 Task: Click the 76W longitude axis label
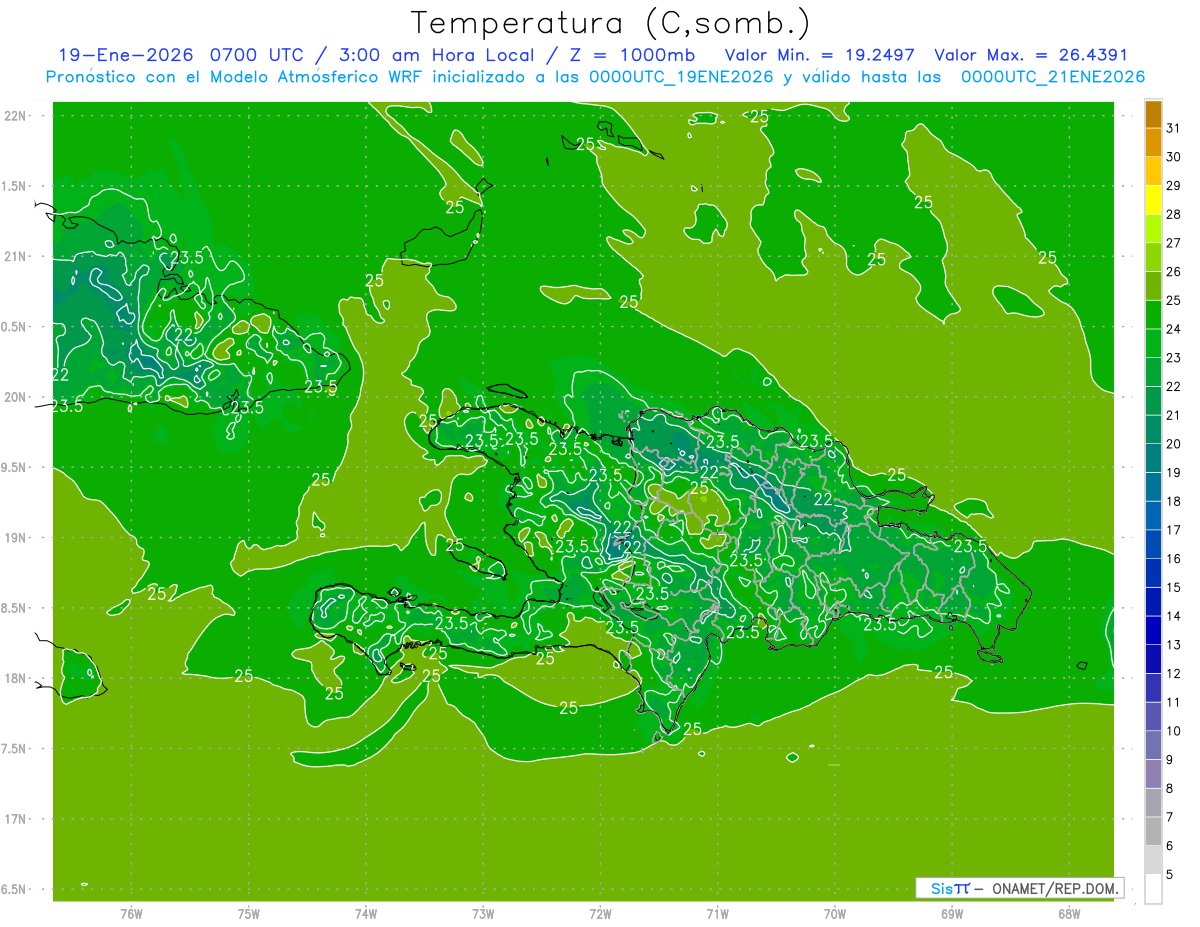coord(131,912)
